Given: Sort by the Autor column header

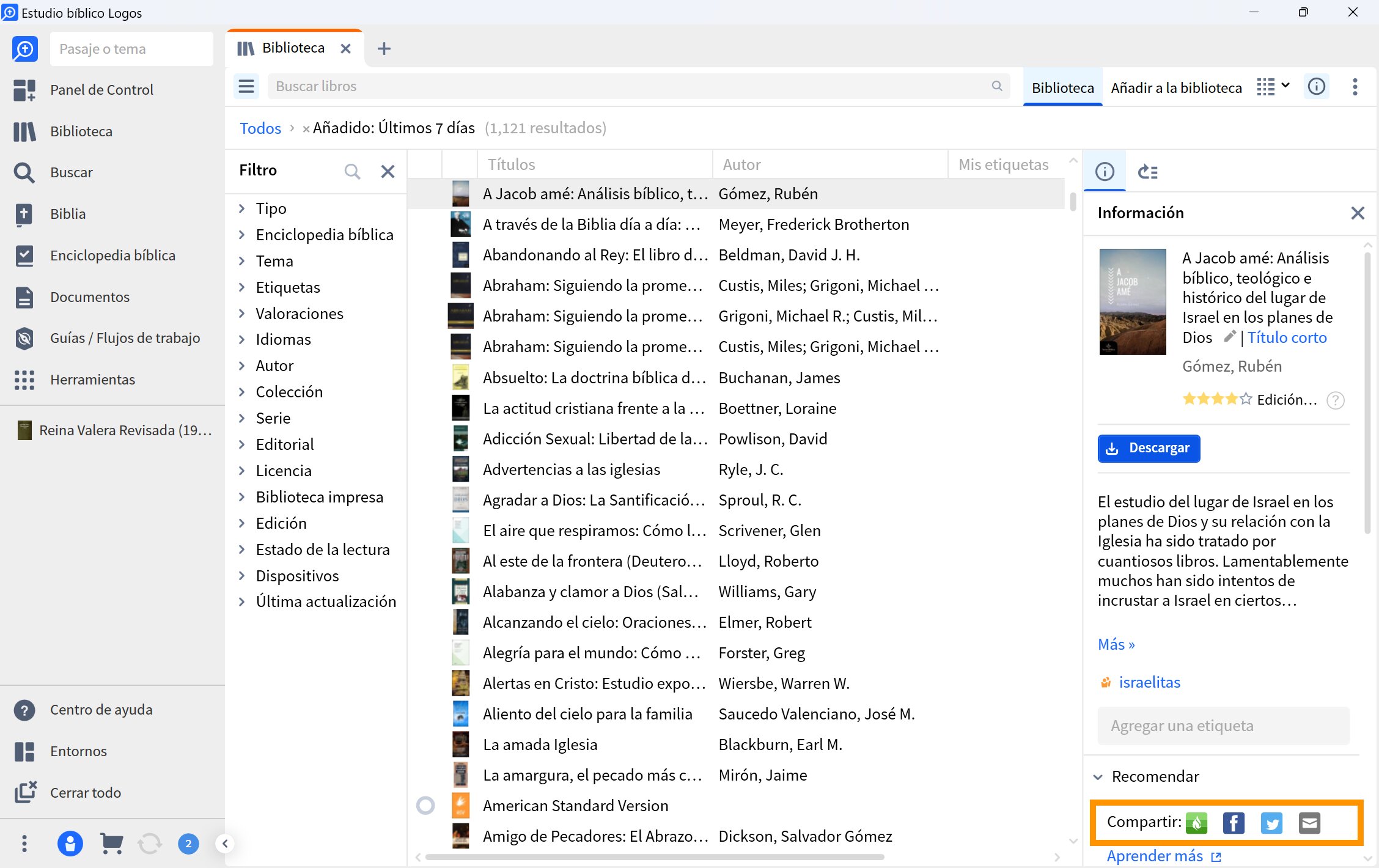Looking at the screenshot, I should pos(830,164).
